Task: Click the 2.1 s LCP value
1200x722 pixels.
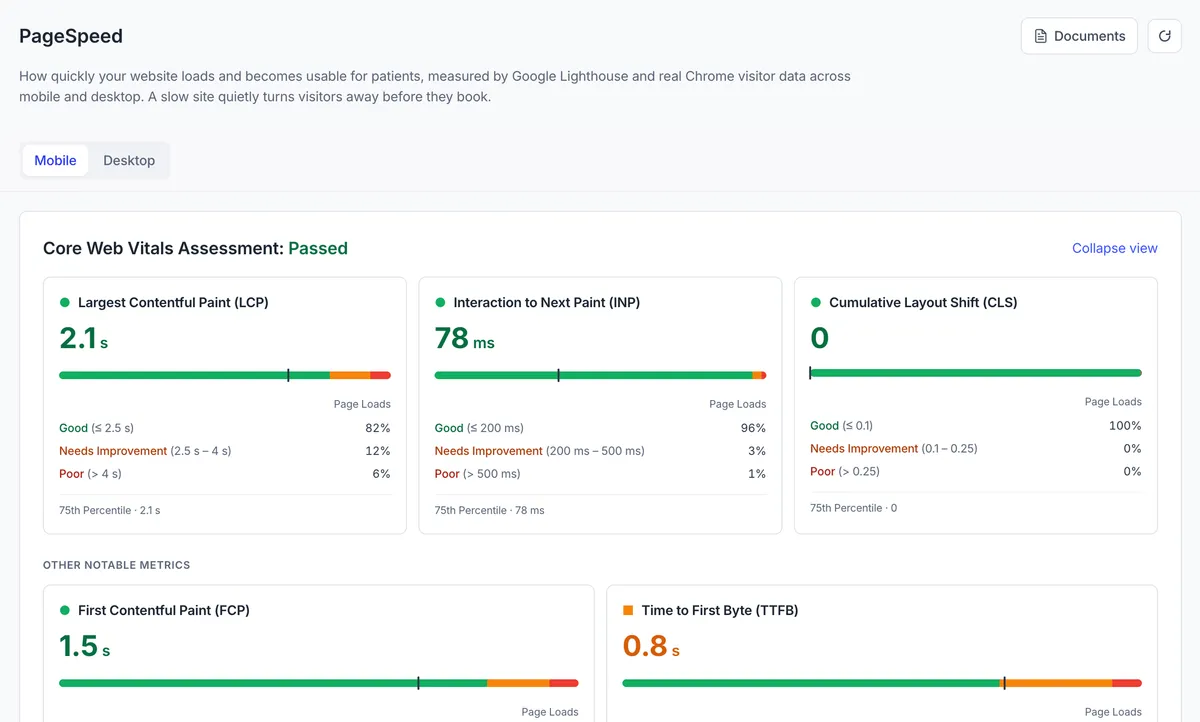Action: tap(84, 339)
